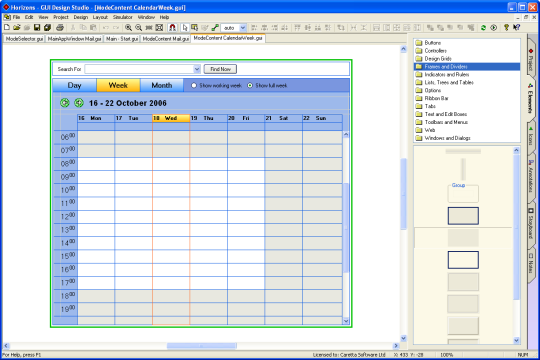540x360 pixels.
Task: Click the Find Now button
Action: point(220,69)
